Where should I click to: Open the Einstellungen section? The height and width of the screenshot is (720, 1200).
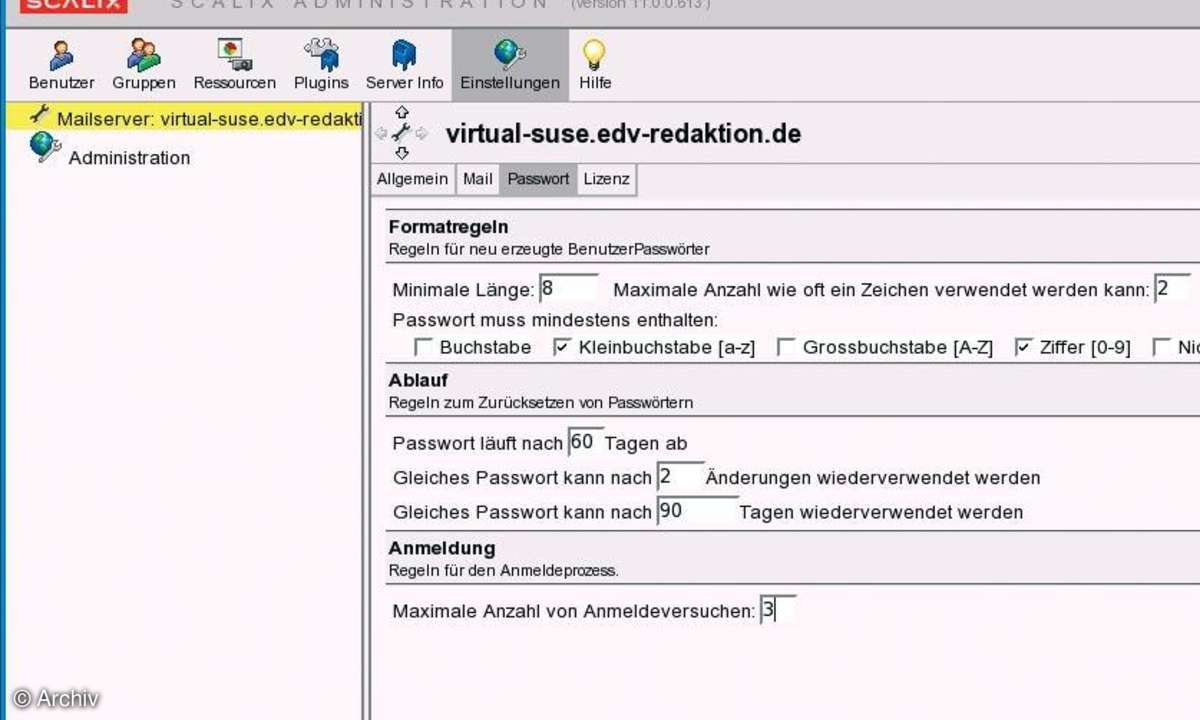pos(509,65)
